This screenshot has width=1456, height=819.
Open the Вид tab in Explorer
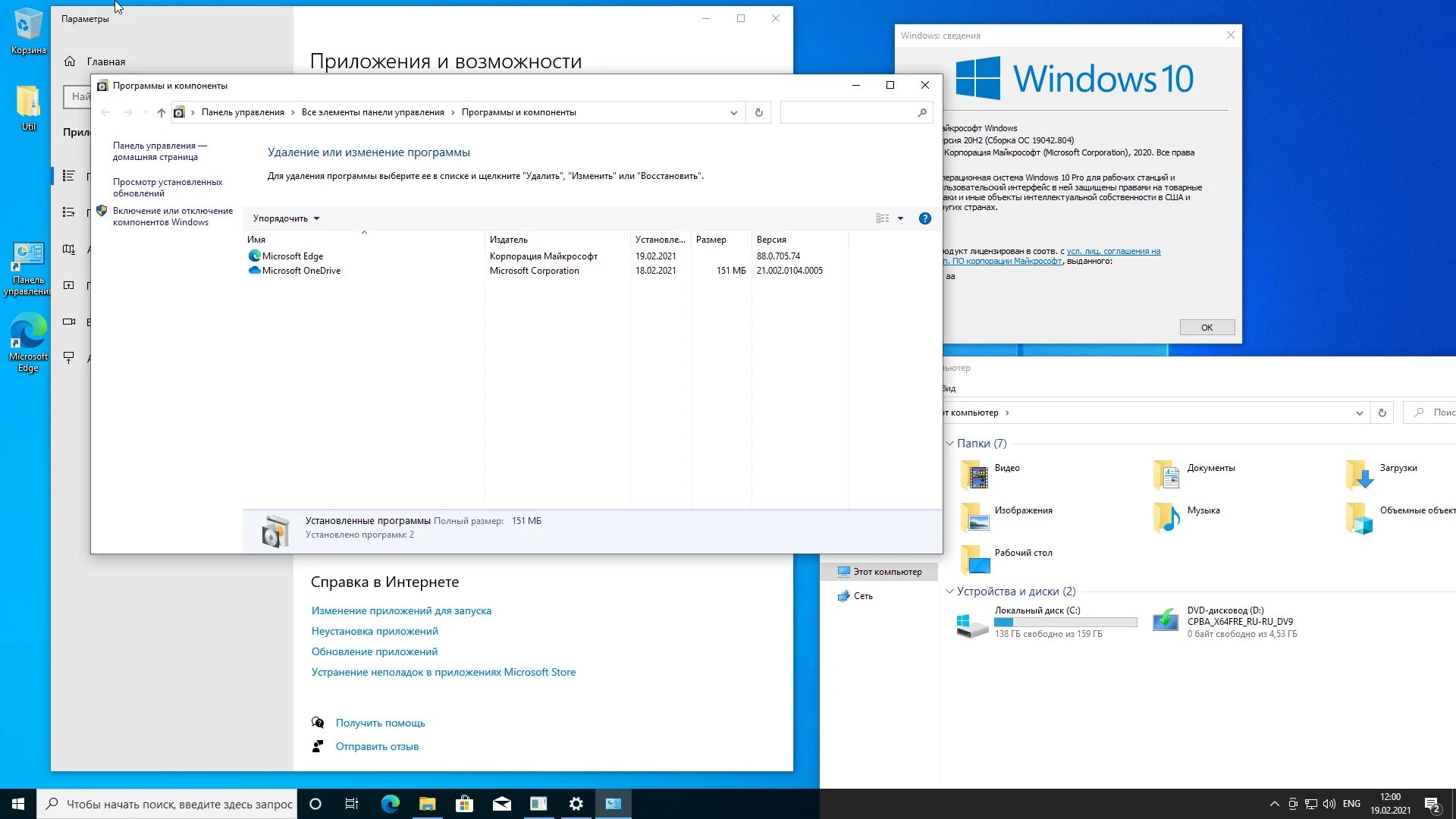pyautogui.click(x=949, y=388)
